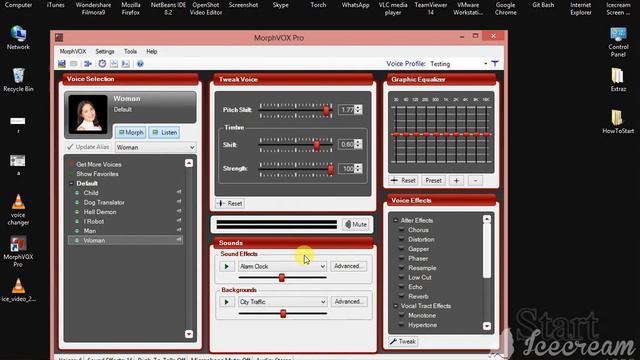Mute the microphone with the Mute button

coord(356,224)
